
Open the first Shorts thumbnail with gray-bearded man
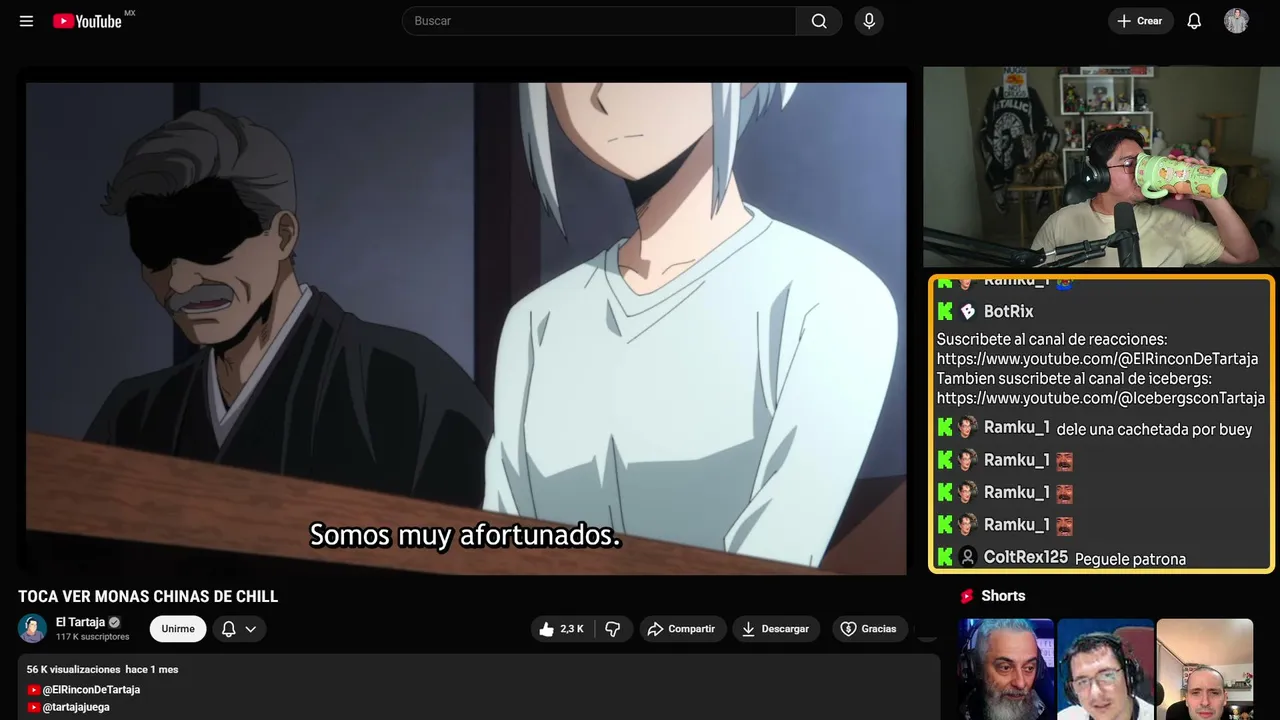[1006, 669]
